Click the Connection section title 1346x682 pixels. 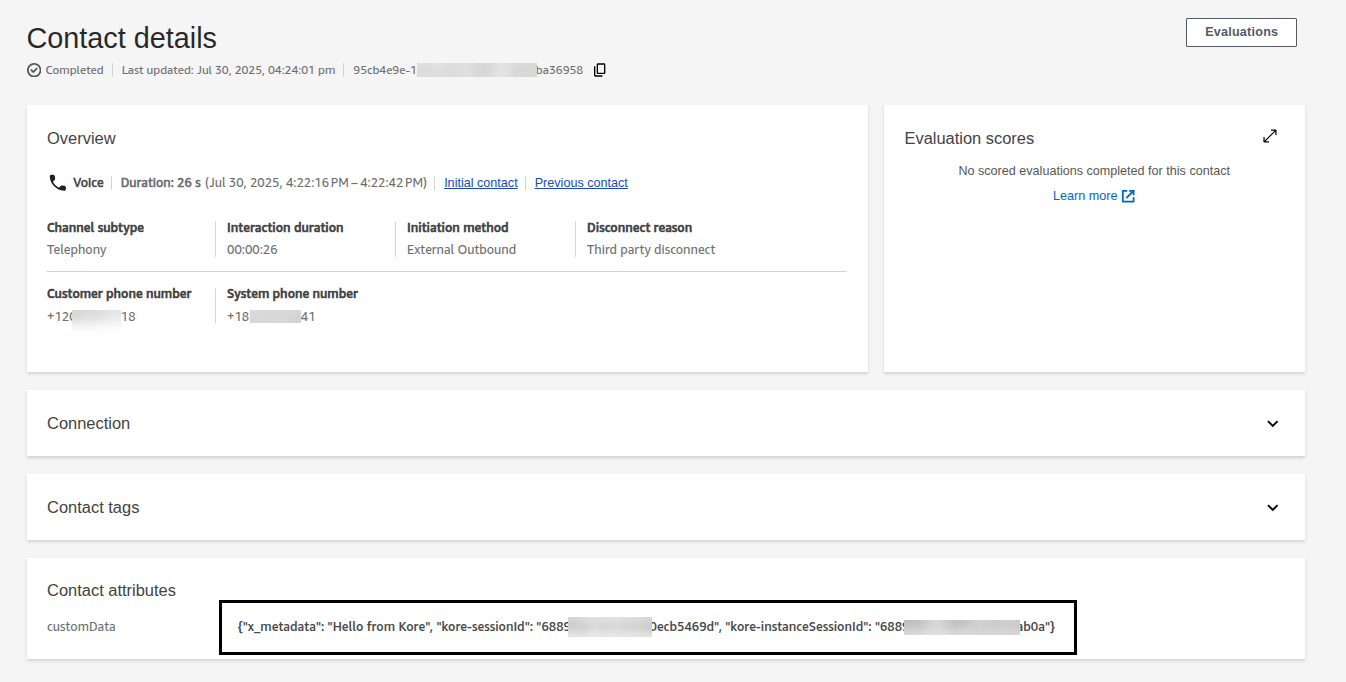pyautogui.click(x=89, y=424)
